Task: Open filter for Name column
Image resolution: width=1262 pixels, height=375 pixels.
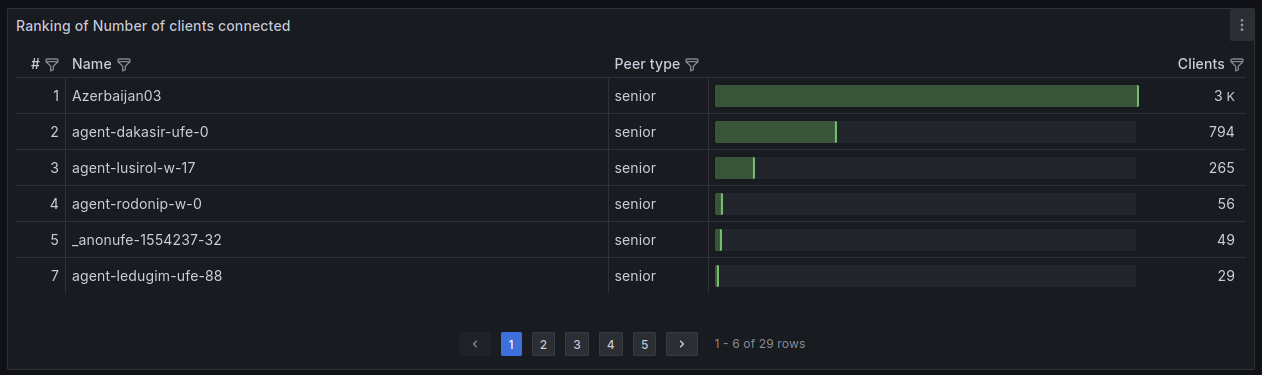Action: [124, 64]
